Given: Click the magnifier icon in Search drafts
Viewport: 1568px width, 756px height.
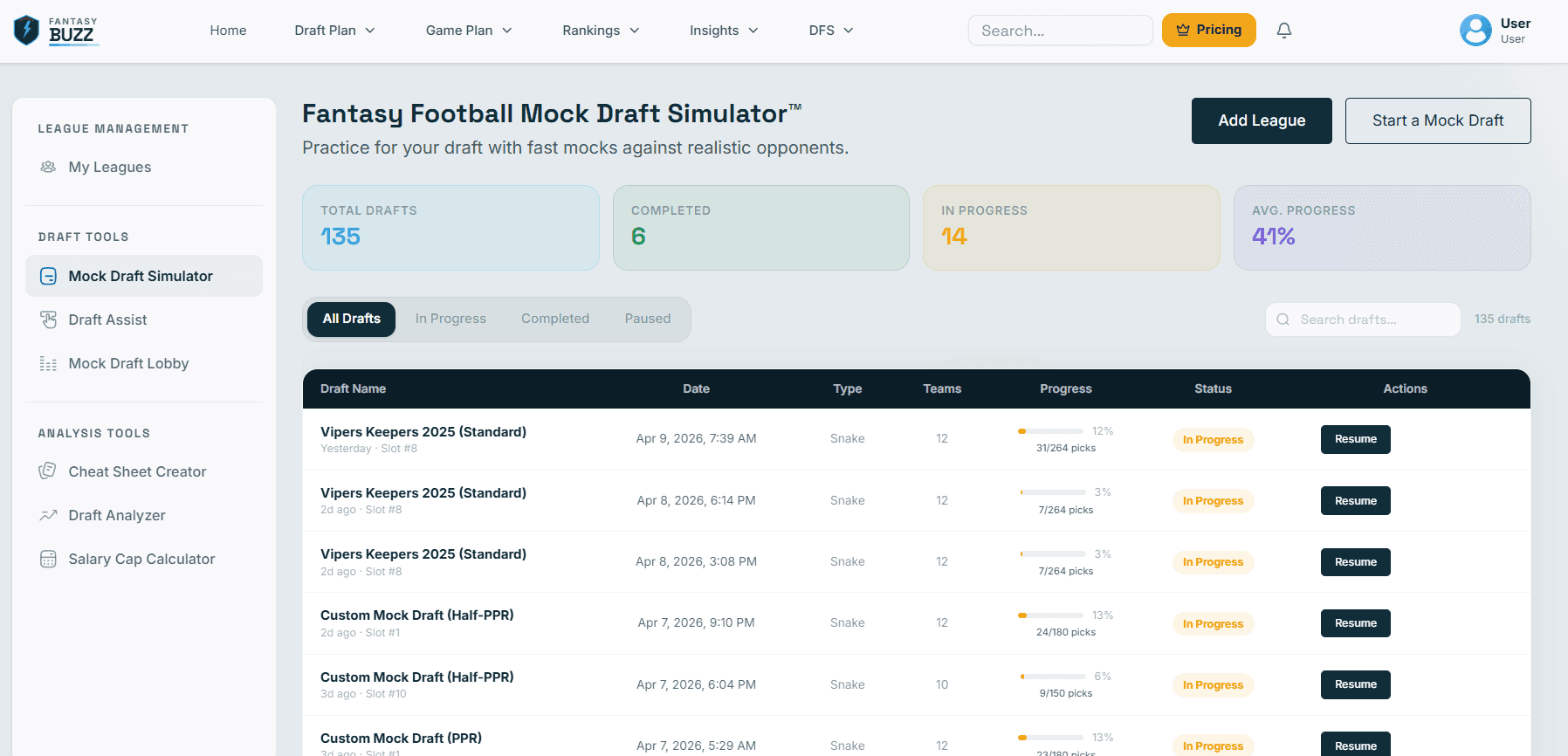Looking at the screenshot, I should [1283, 320].
